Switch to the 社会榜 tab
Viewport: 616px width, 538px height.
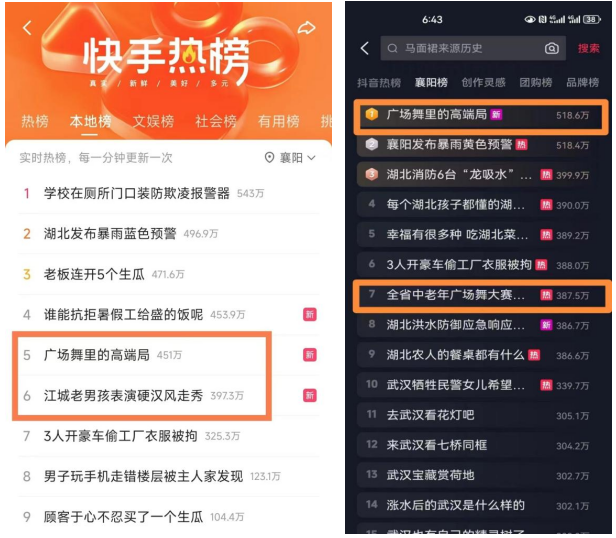[216, 121]
